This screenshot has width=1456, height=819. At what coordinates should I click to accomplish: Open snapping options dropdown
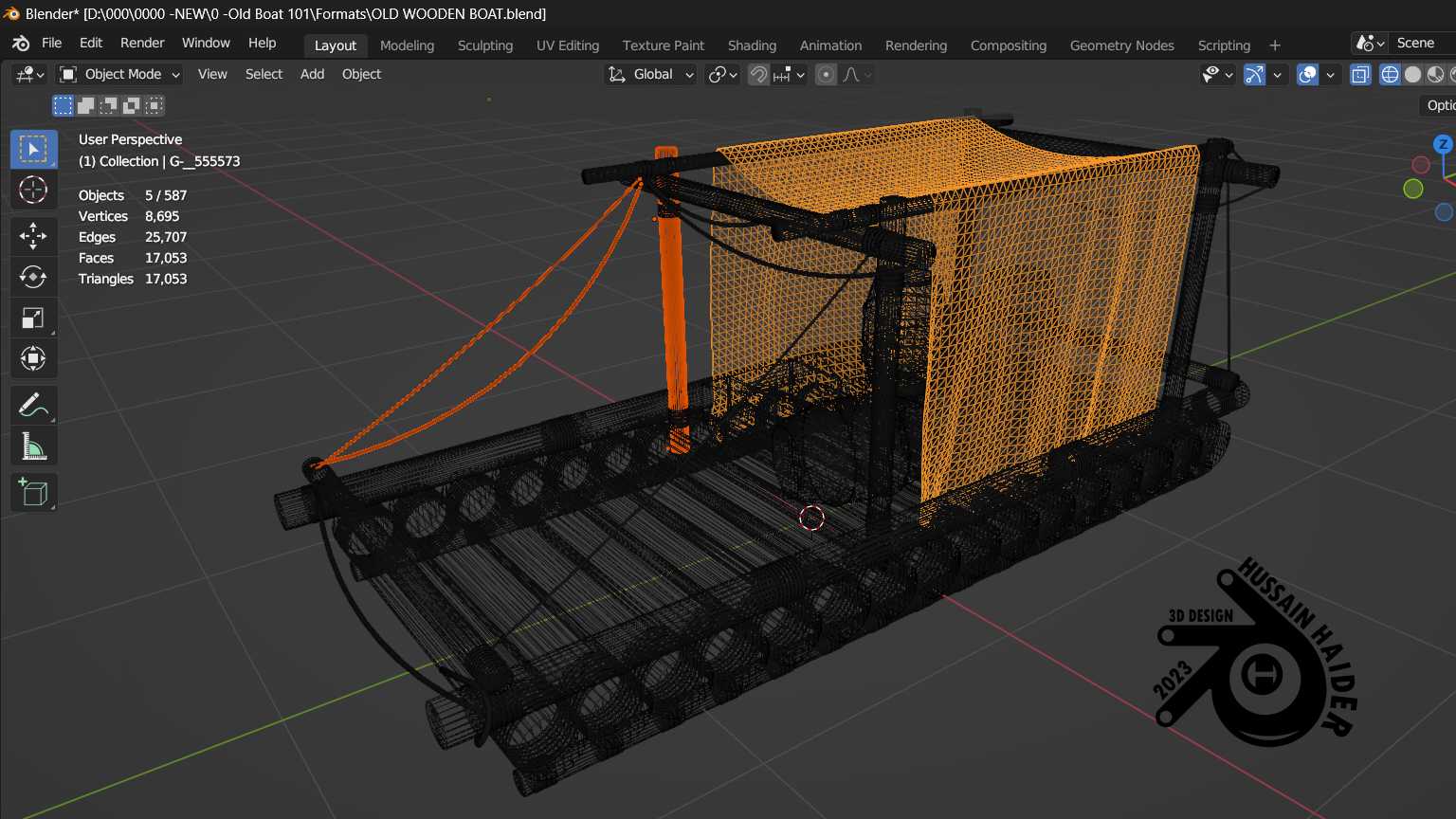coord(790,74)
